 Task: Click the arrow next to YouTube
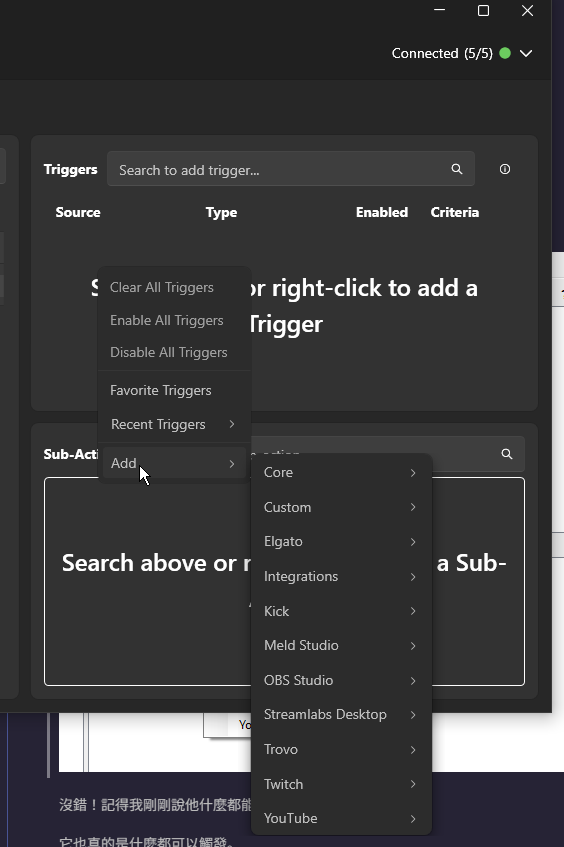pos(413,819)
